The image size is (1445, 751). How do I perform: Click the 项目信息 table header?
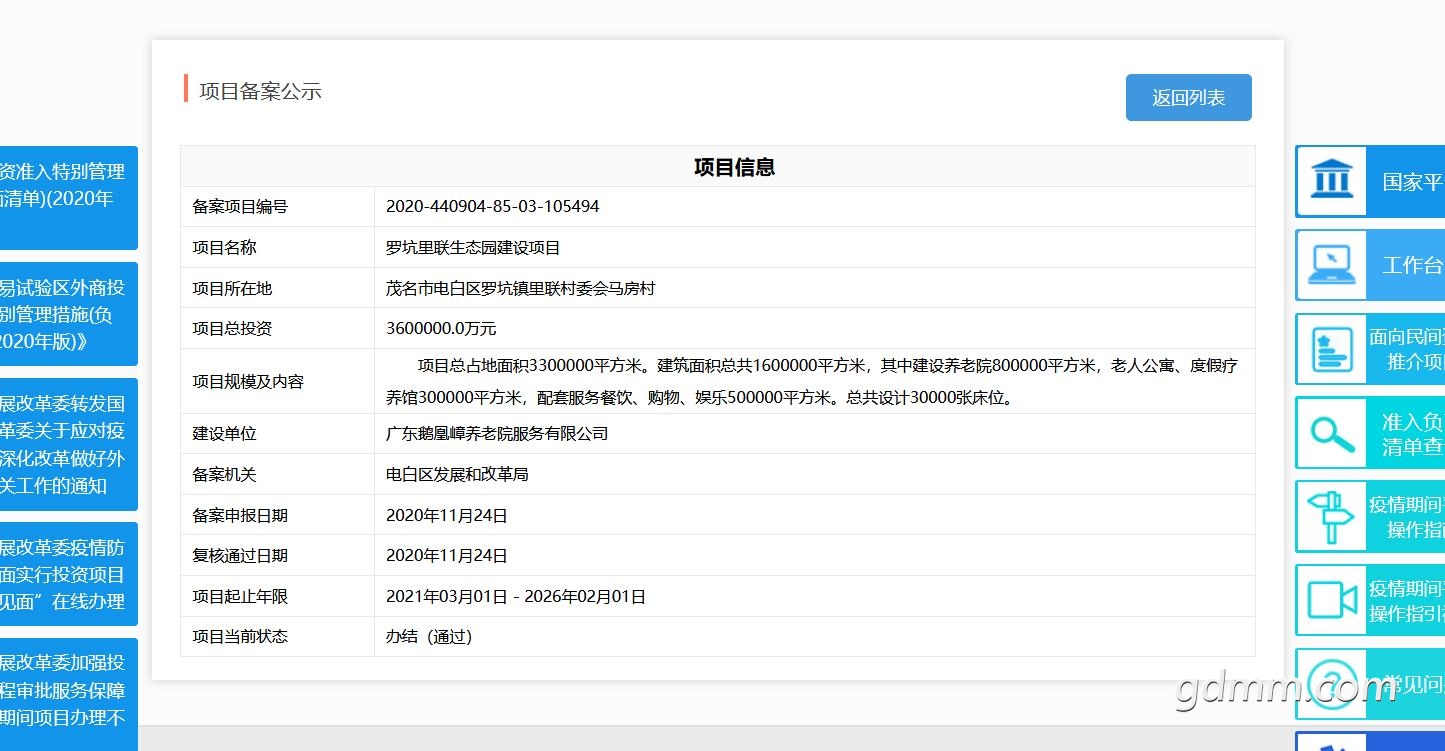coord(734,167)
